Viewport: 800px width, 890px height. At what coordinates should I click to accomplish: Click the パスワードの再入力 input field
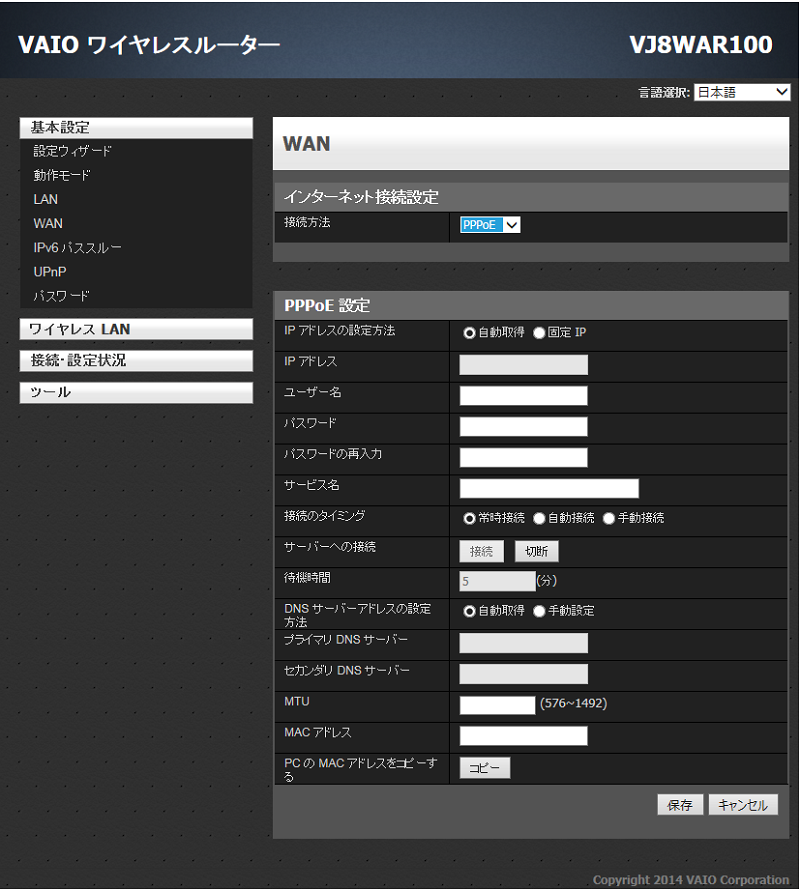523,457
